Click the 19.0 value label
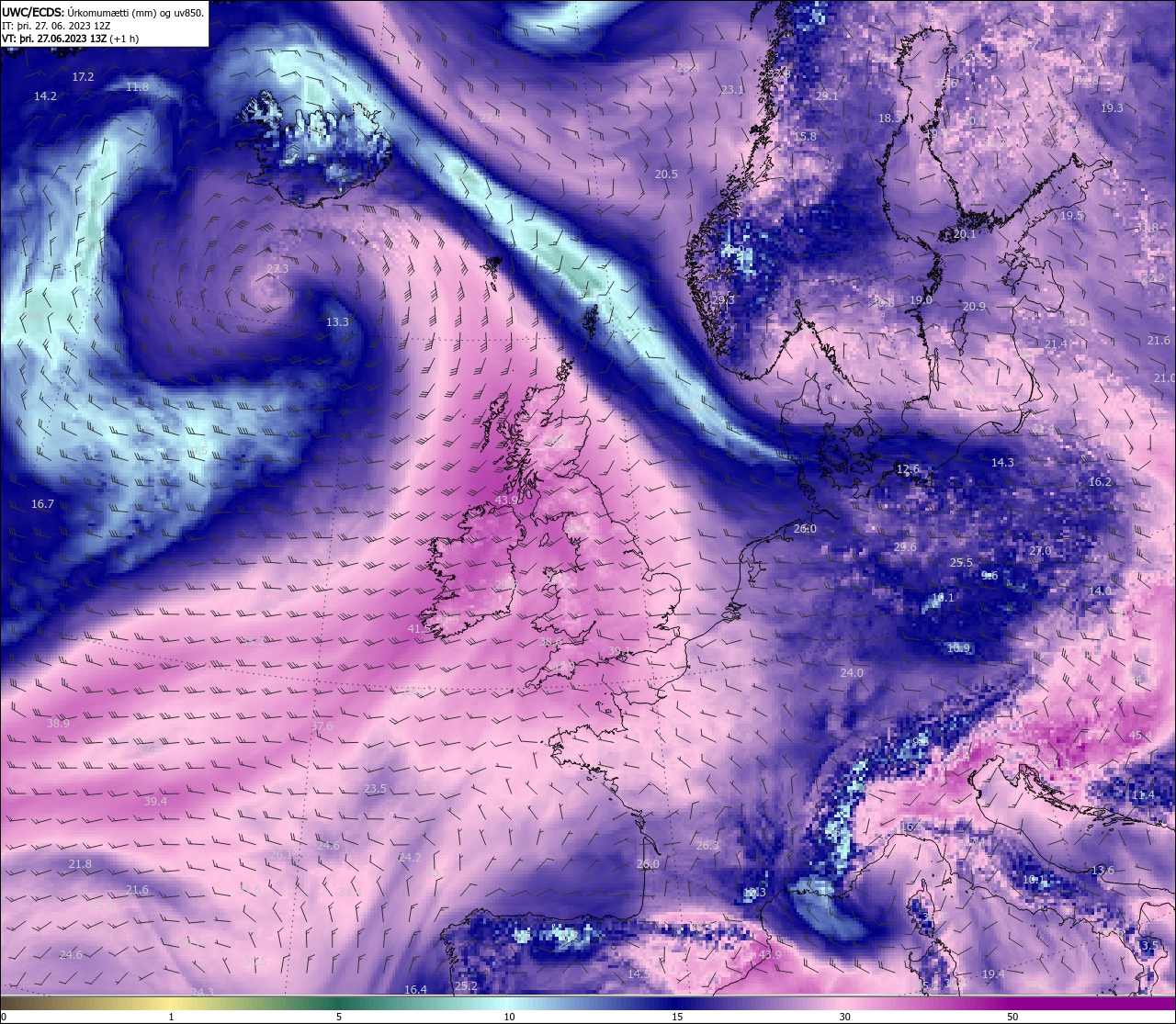Image resolution: width=1176 pixels, height=1024 pixels. [x=921, y=300]
